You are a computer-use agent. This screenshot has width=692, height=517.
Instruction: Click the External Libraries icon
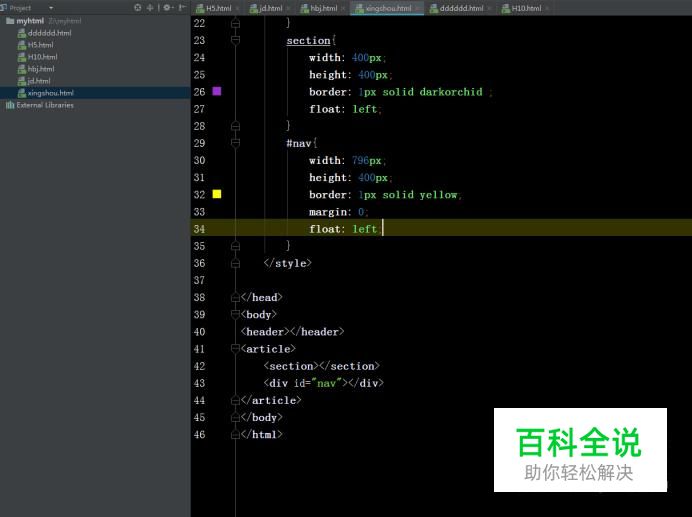(x=10, y=105)
